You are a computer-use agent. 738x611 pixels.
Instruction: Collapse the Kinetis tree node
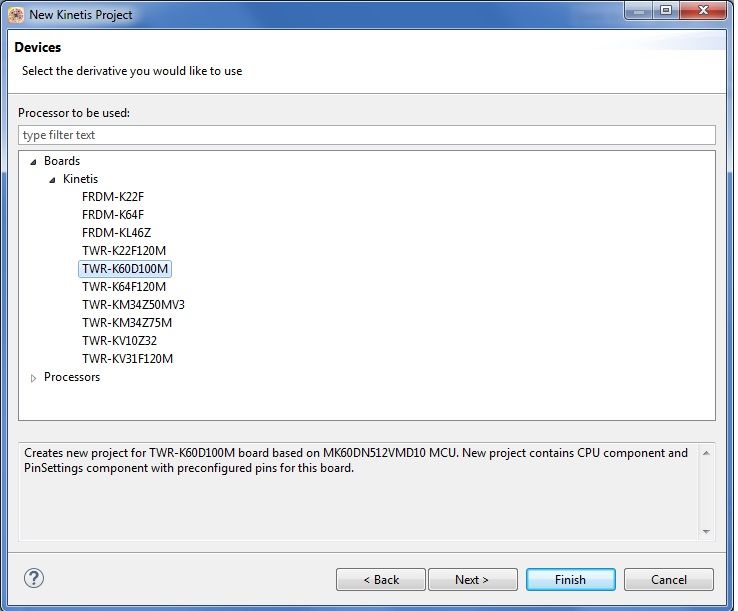(x=52, y=180)
